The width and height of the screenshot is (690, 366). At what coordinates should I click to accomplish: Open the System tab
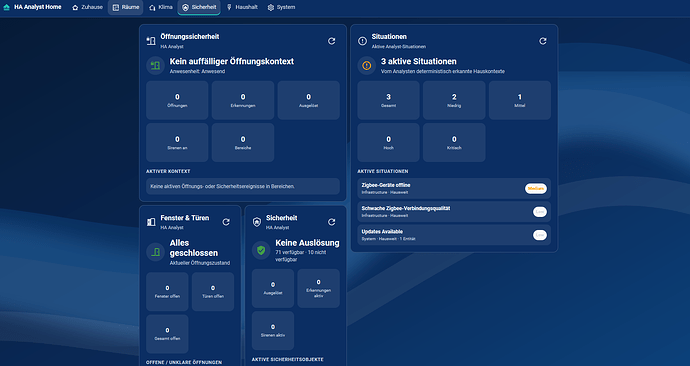(x=281, y=7)
